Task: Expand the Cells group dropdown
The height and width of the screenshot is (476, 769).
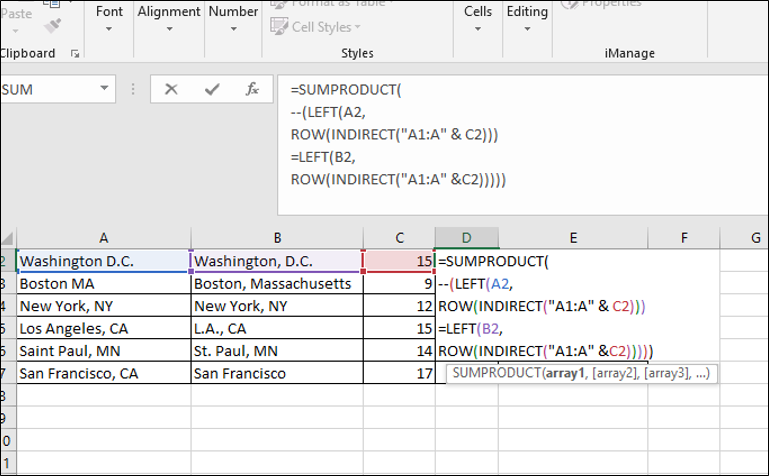Action: click(478, 29)
